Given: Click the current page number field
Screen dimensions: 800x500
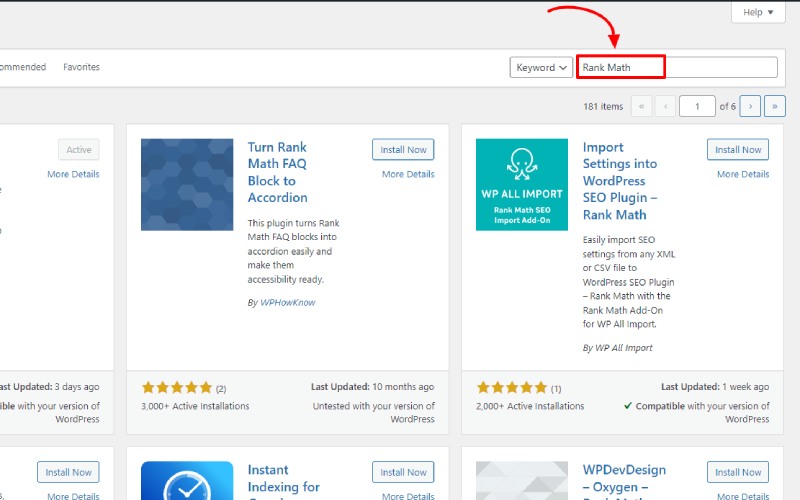Looking at the screenshot, I should click(697, 106).
